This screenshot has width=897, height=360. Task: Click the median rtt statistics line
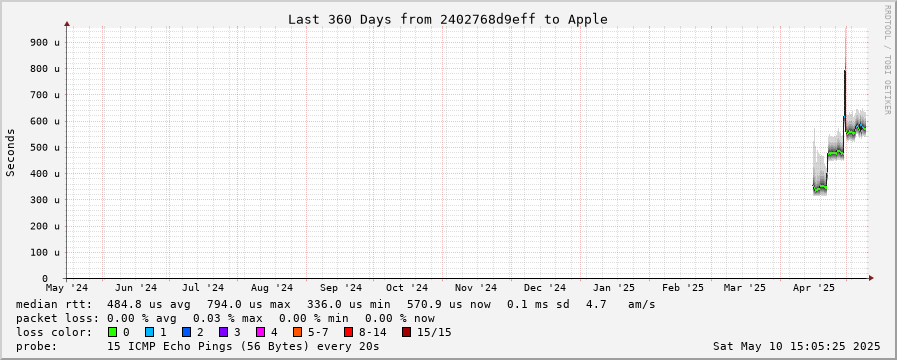click(335, 304)
